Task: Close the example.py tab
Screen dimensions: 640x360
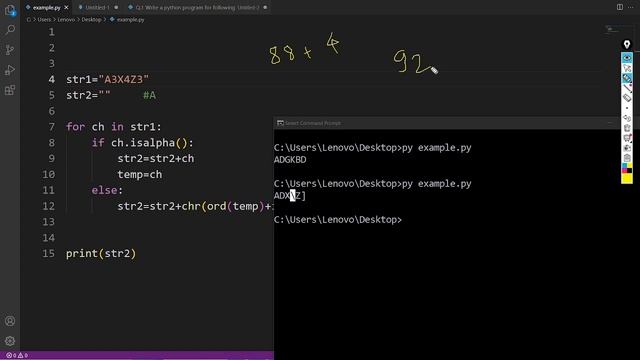Action: 66,7
